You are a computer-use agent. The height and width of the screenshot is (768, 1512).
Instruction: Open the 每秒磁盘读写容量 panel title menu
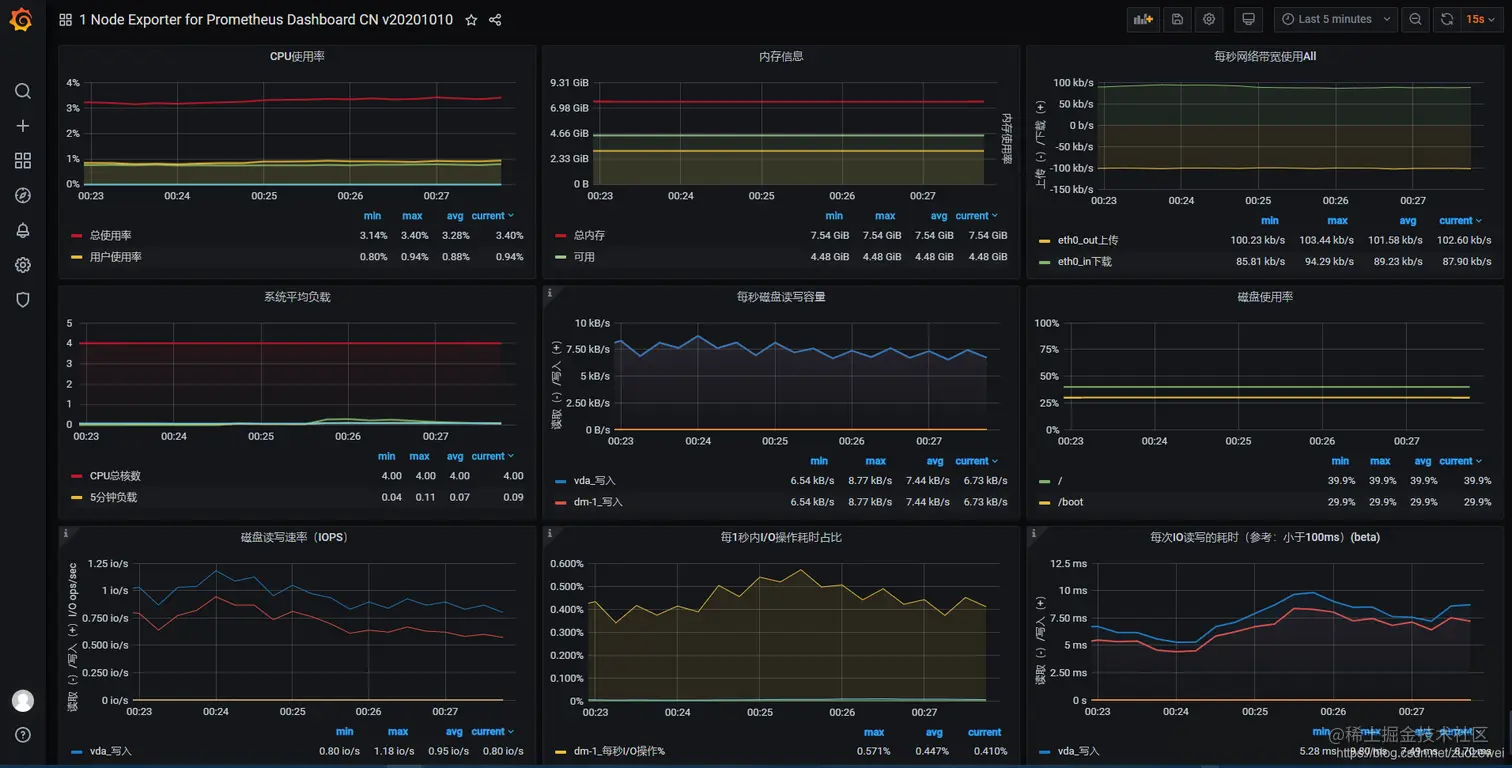(781, 297)
